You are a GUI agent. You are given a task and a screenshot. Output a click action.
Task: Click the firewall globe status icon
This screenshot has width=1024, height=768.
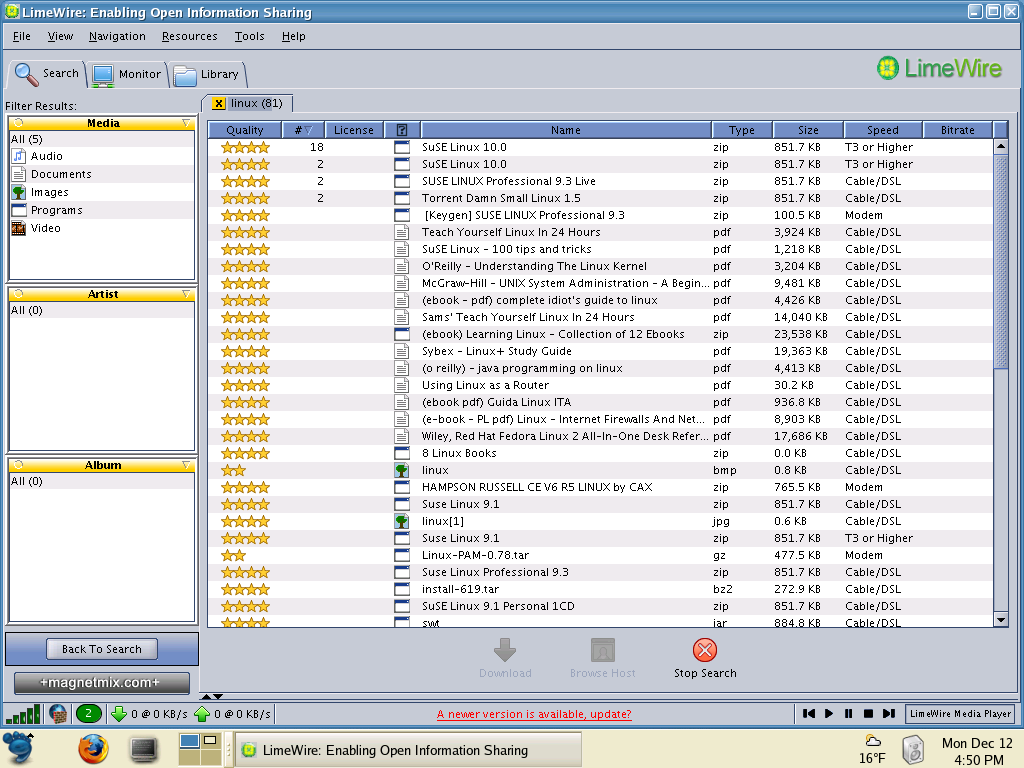[58, 714]
